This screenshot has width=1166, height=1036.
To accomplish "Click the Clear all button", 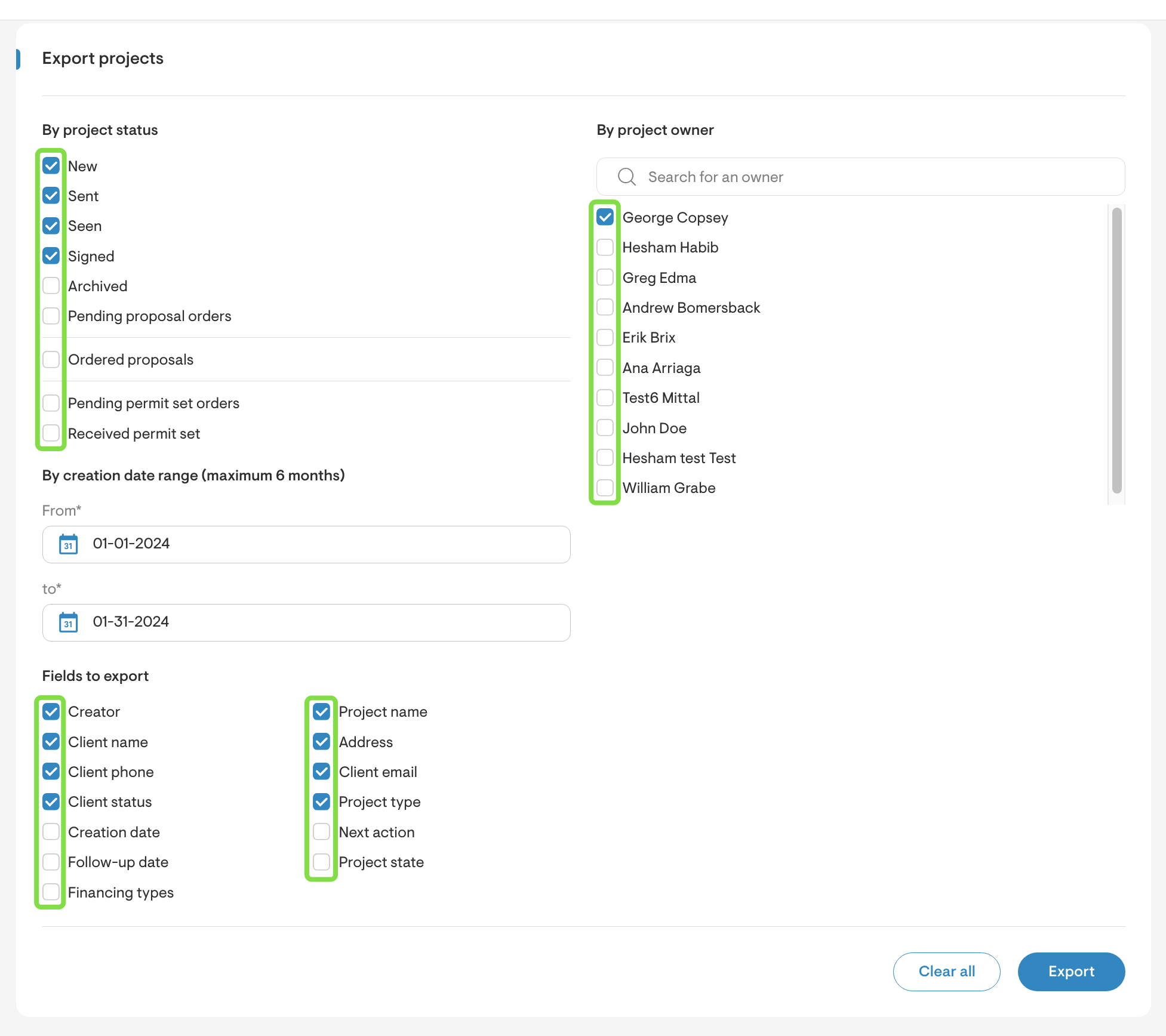I will [946, 972].
